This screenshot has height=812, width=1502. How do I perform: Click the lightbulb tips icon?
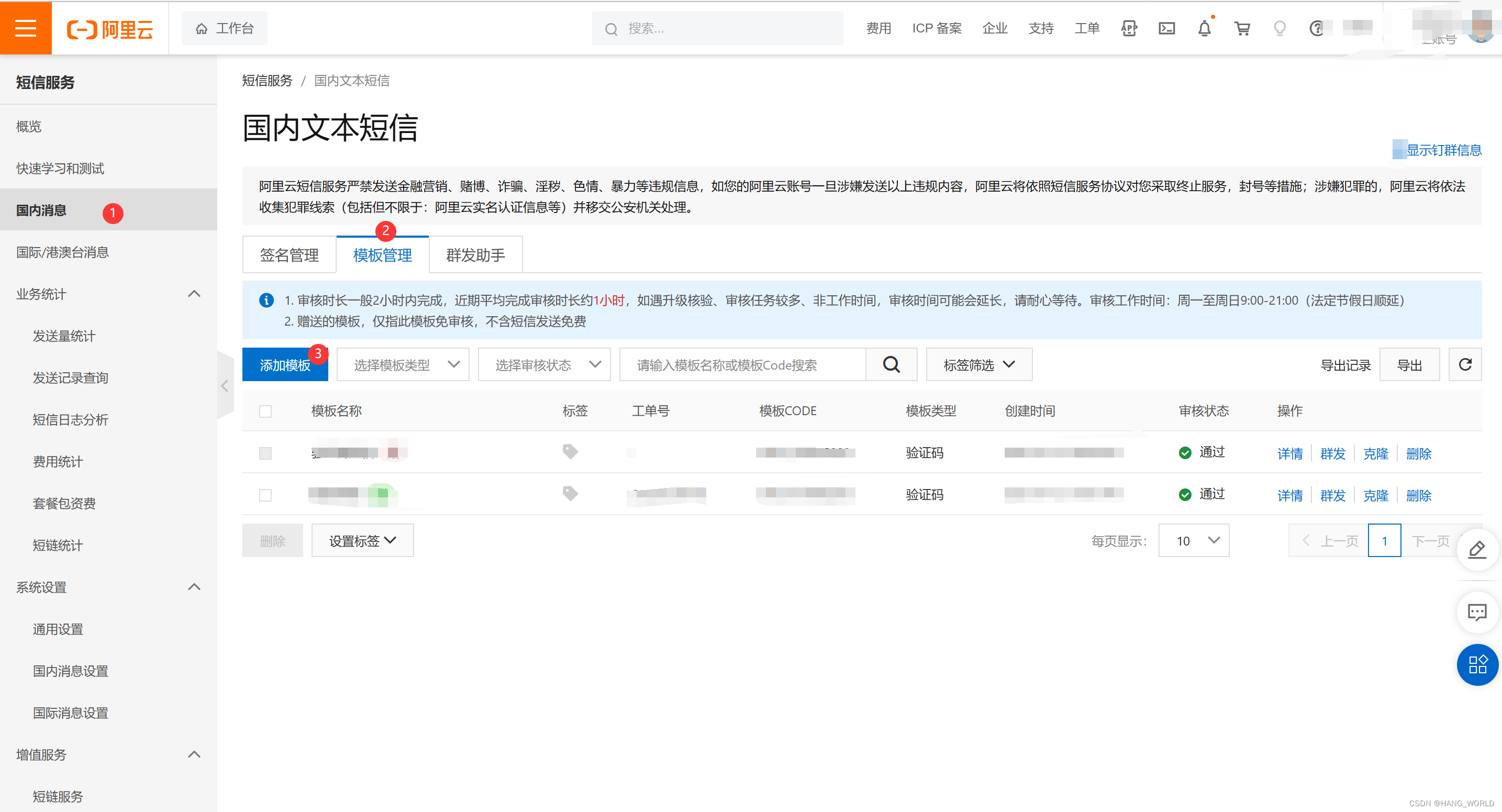[1280, 28]
